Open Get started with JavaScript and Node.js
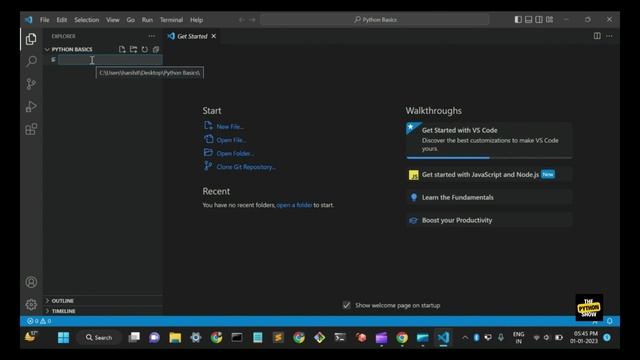 [x=489, y=175]
